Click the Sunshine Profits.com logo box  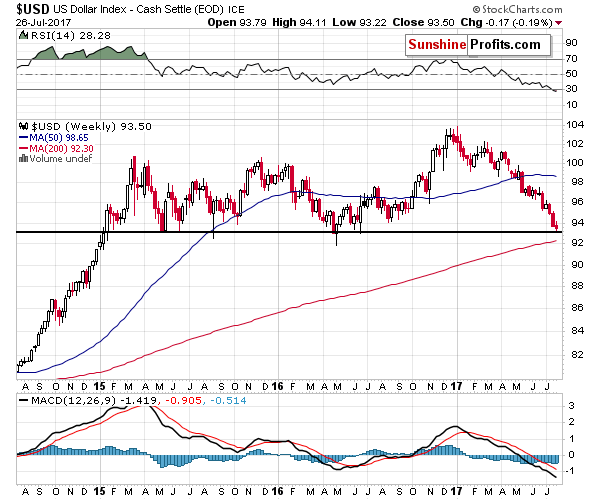[478, 45]
